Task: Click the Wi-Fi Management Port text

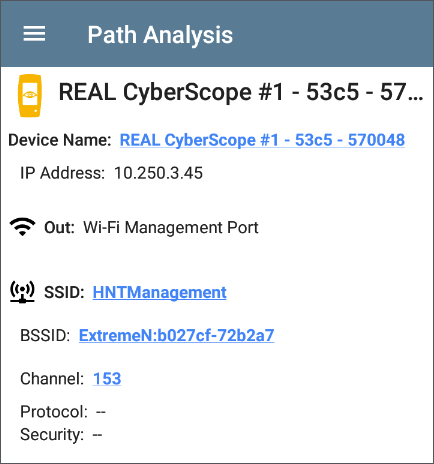Action: coord(171,228)
